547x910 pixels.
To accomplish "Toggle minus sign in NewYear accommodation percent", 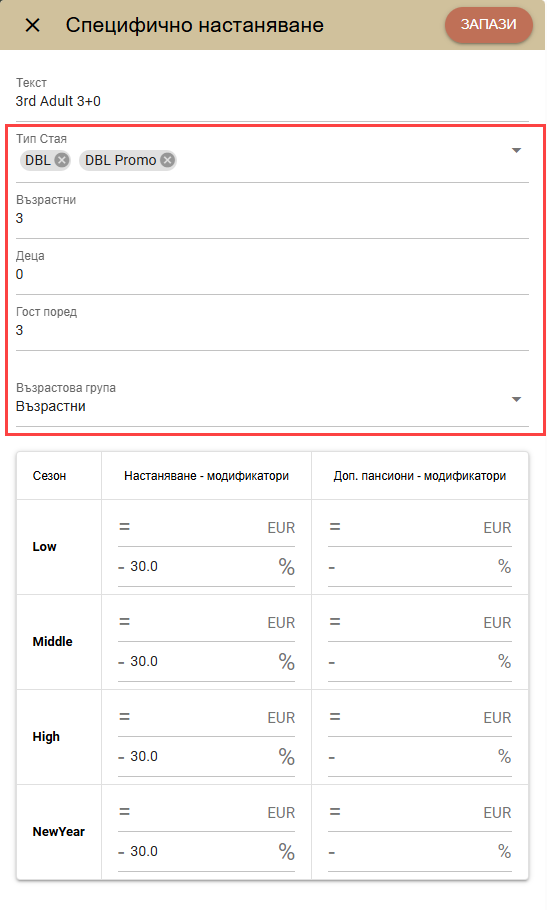I will (121, 853).
